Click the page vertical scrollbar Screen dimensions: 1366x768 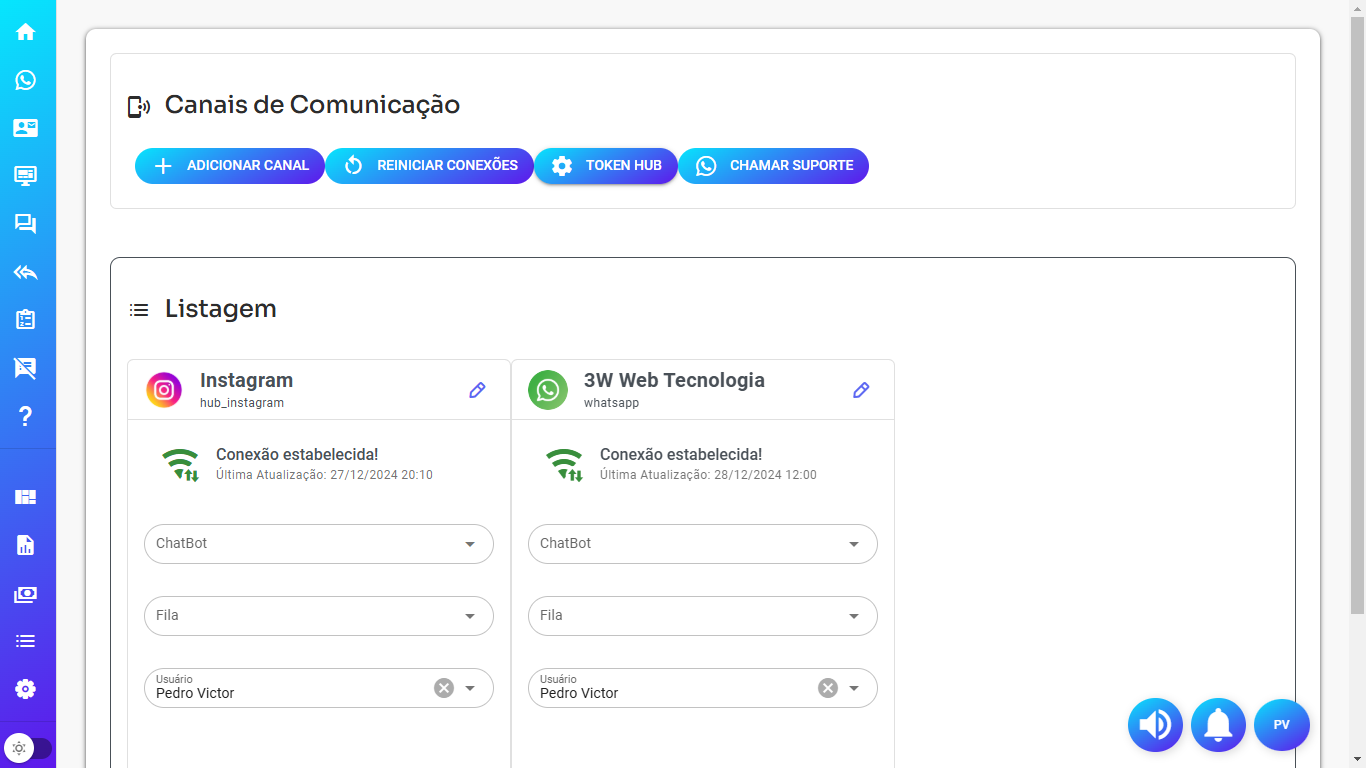click(1357, 315)
